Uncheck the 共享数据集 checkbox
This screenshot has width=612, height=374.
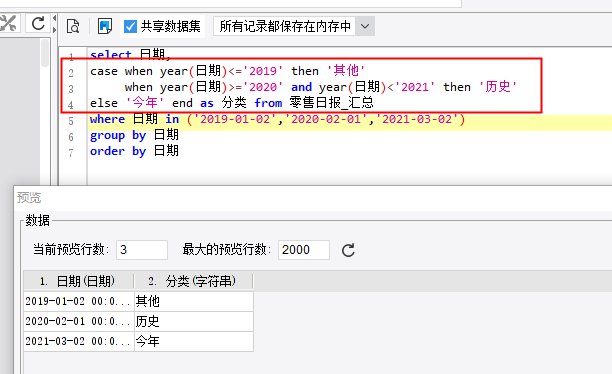point(130,27)
